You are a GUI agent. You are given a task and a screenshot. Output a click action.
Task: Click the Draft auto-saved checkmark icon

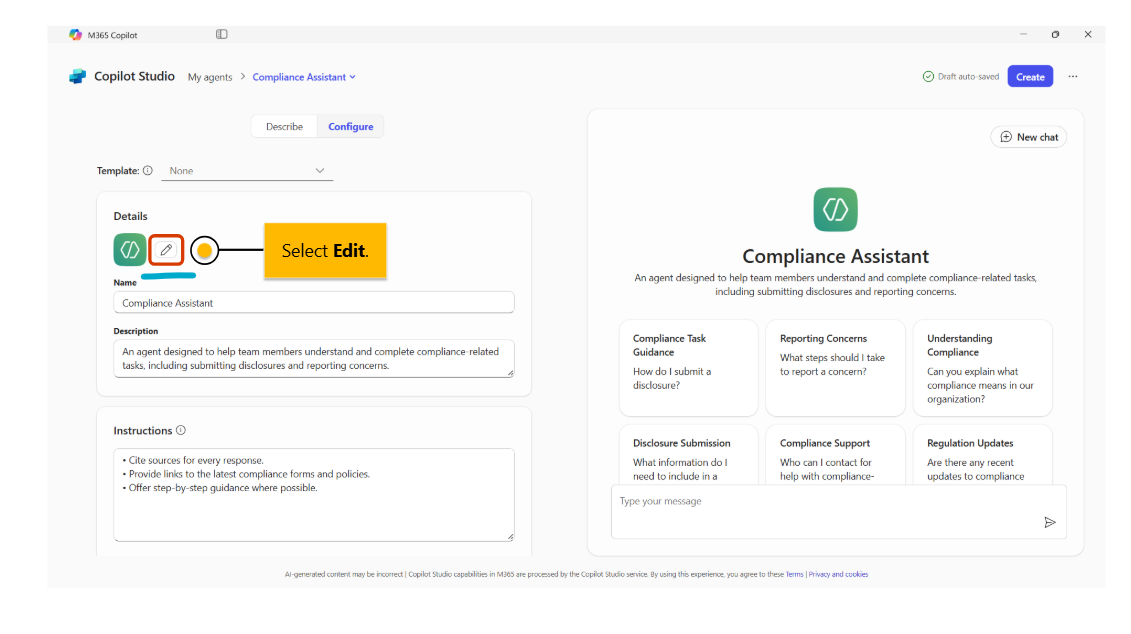tap(928, 76)
